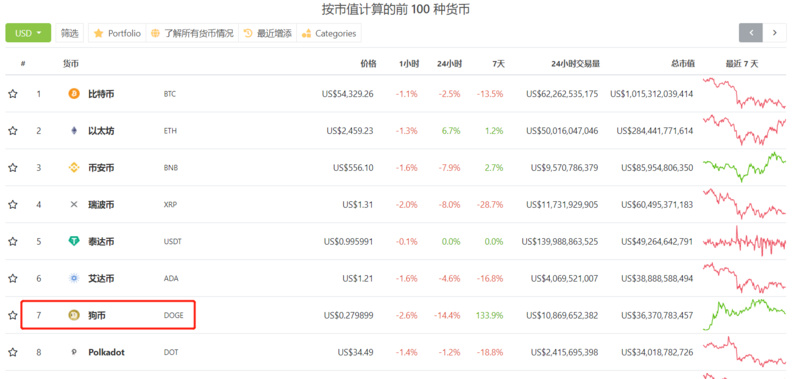Click the Dogecoin coin icon
Image resolution: width=800 pixels, height=379 pixels.
tap(74, 315)
